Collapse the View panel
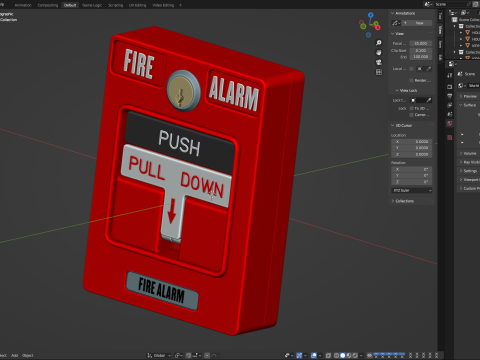The width and height of the screenshot is (480, 360). tap(393, 34)
